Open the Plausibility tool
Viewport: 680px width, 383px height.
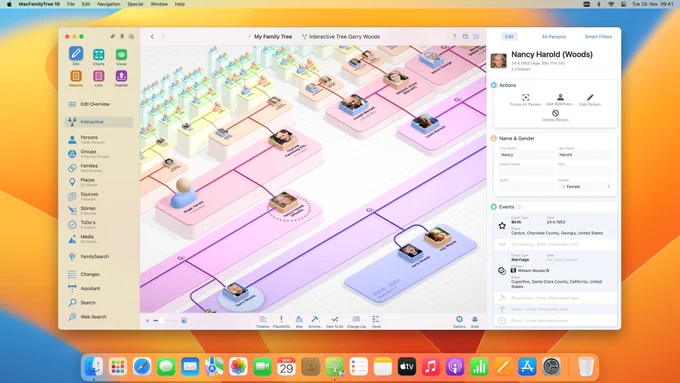coord(281,321)
